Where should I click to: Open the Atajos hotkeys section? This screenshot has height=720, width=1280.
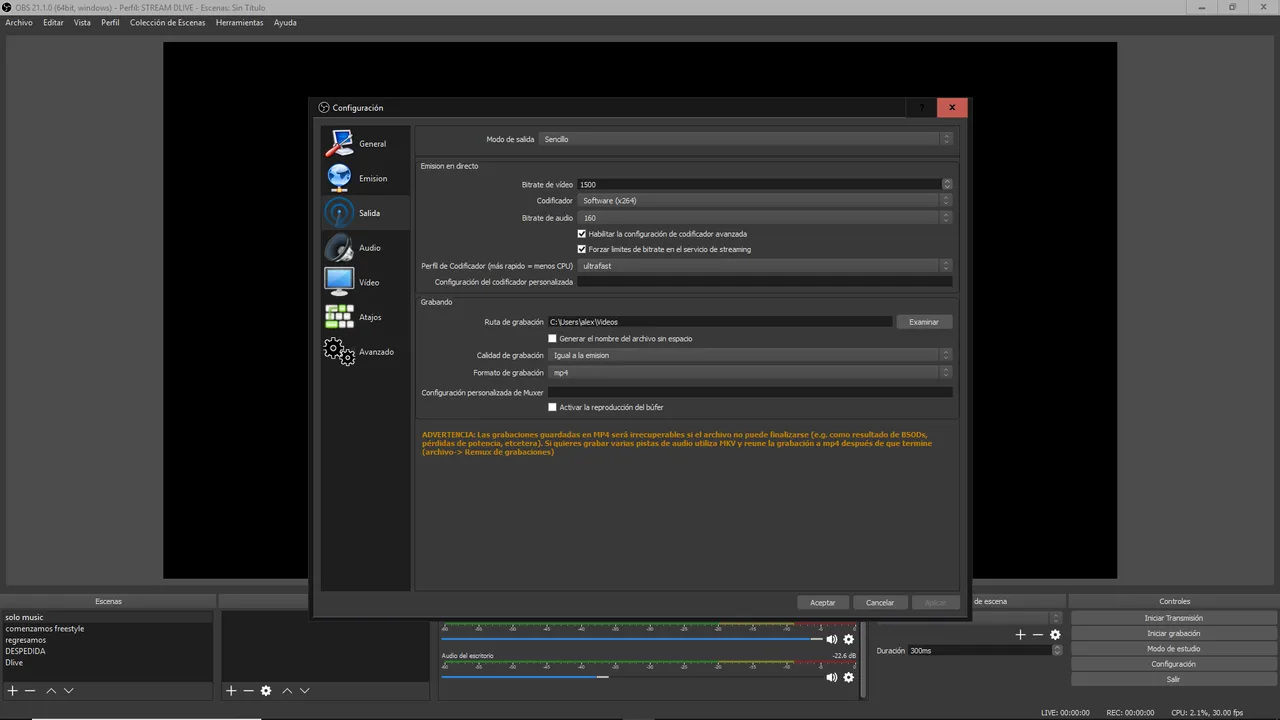[x=365, y=317]
